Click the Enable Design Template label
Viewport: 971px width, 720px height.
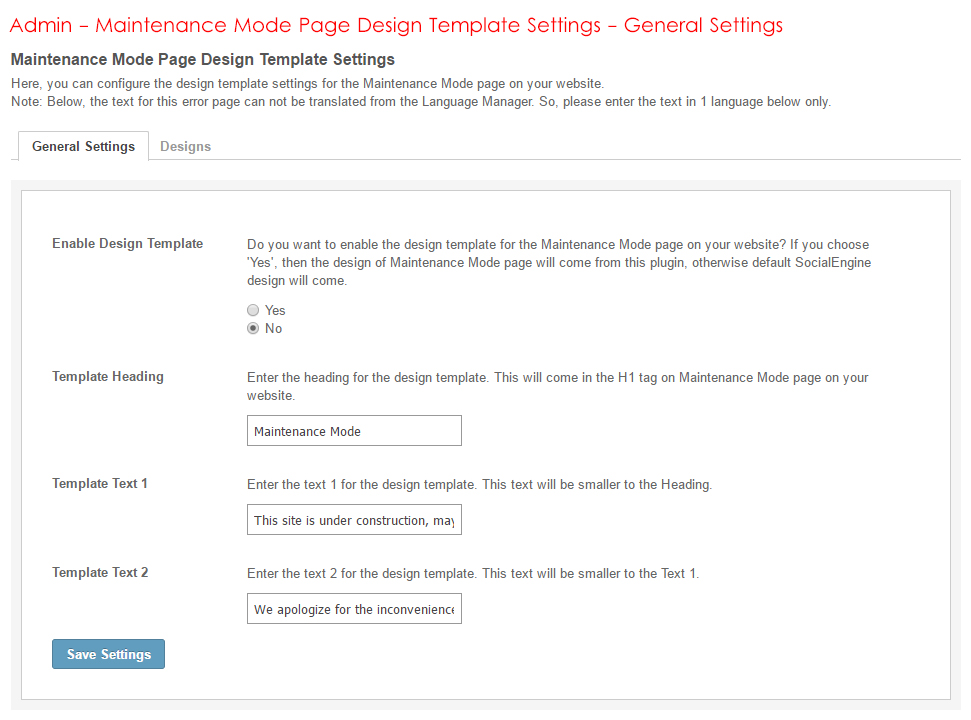click(127, 243)
